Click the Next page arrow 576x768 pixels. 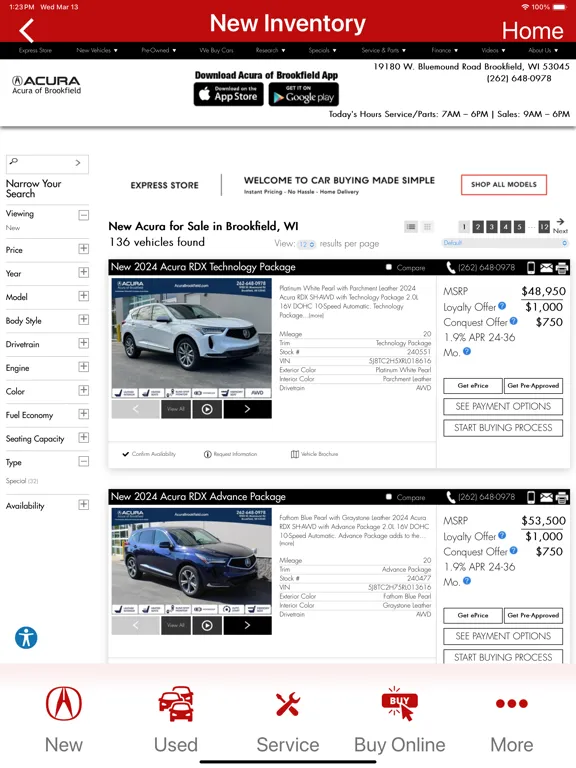pos(560,226)
